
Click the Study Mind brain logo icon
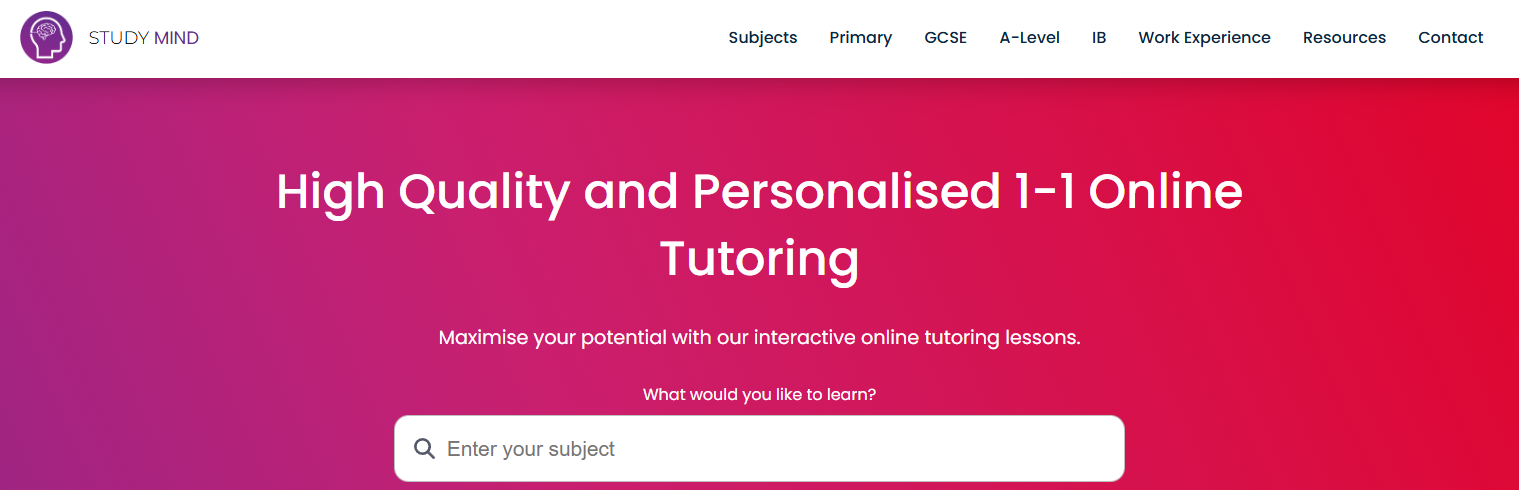[x=46, y=38]
